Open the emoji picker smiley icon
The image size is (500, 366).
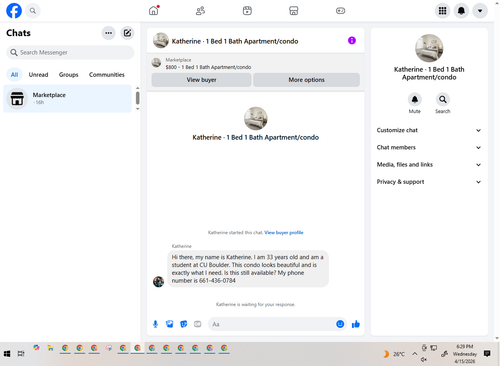click(340, 324)
